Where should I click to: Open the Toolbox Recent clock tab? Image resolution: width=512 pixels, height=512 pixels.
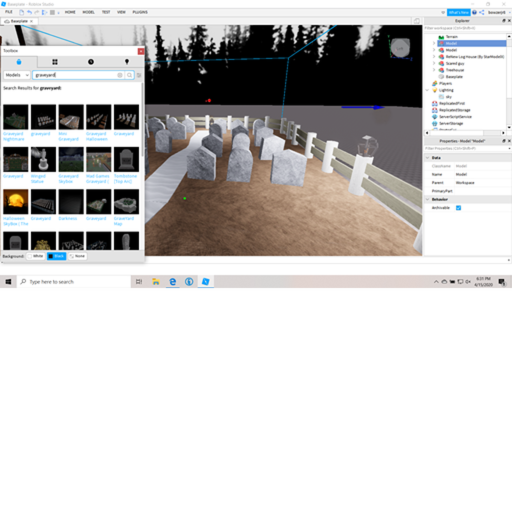point(91,62)
